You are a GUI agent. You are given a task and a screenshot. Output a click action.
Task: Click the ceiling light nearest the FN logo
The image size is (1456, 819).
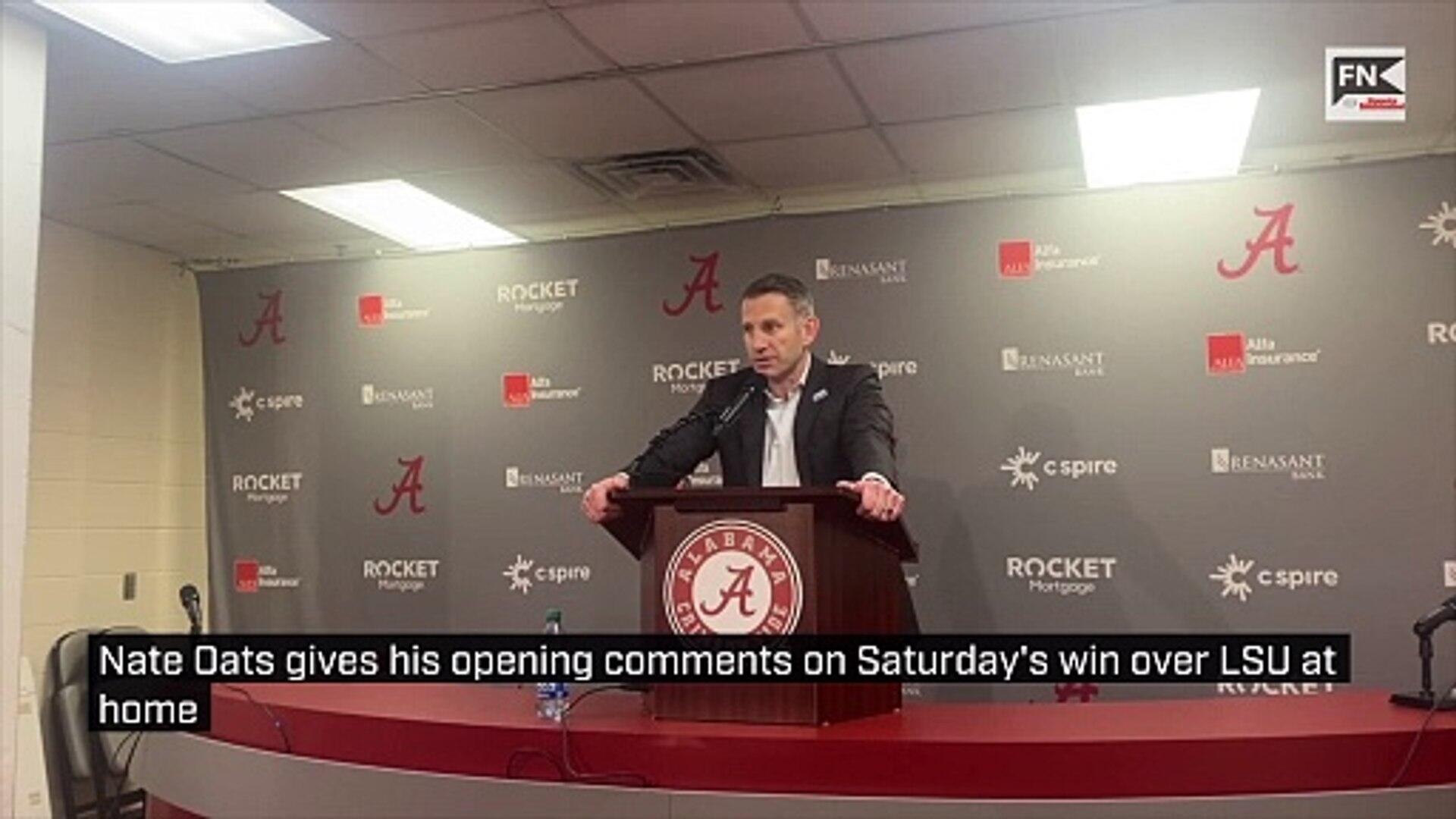1168,137
